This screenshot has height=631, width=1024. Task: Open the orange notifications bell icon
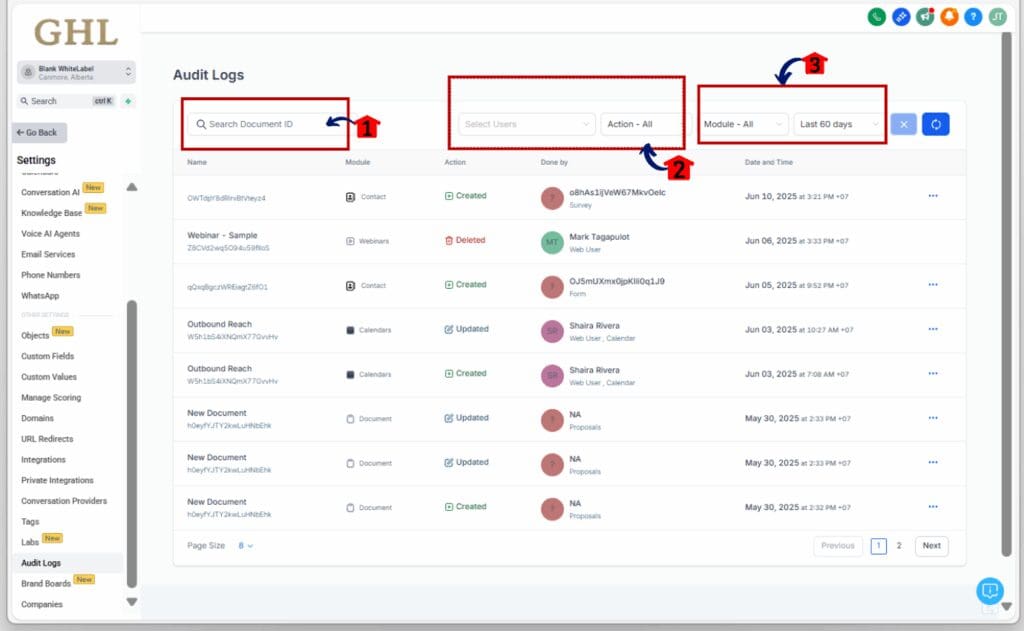[949, 17]
